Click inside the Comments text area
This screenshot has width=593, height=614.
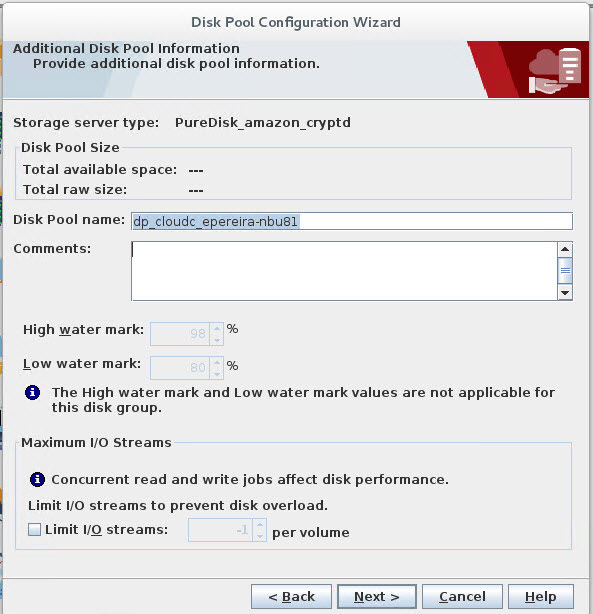click(344, 271)
